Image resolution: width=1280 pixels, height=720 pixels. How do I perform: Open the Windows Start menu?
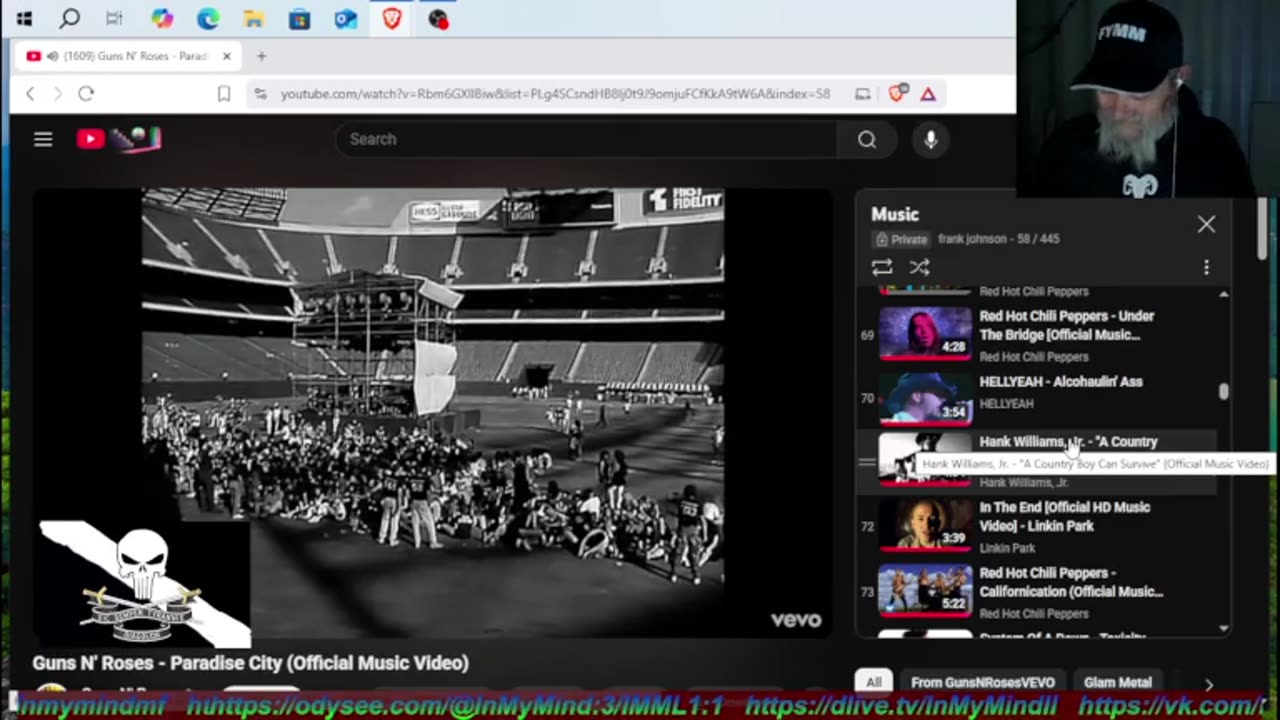click(24, 18)
